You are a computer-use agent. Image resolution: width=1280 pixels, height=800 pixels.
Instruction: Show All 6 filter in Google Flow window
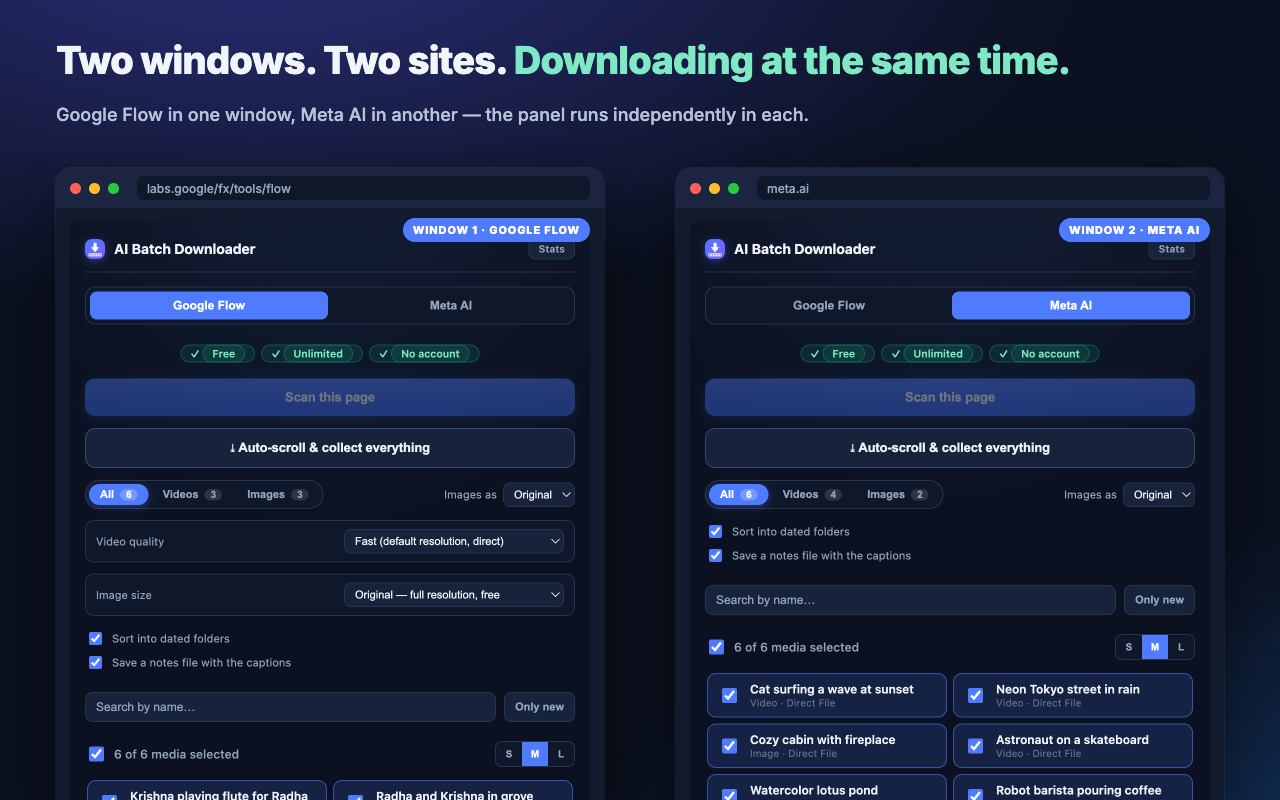(x=118, y=495)
